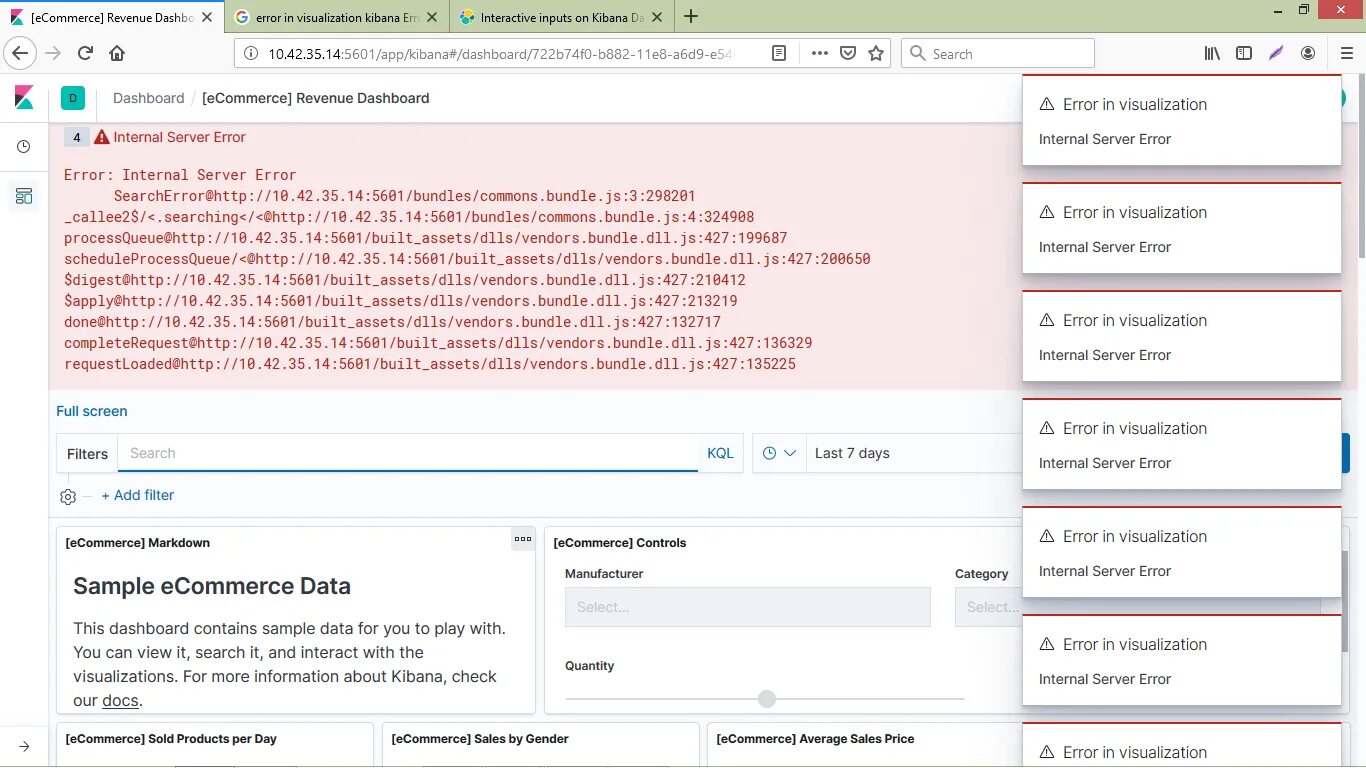Switch to error in visualization kibana tab
Viewport: 1366px width, 768px height.
[x=336, y=17]
